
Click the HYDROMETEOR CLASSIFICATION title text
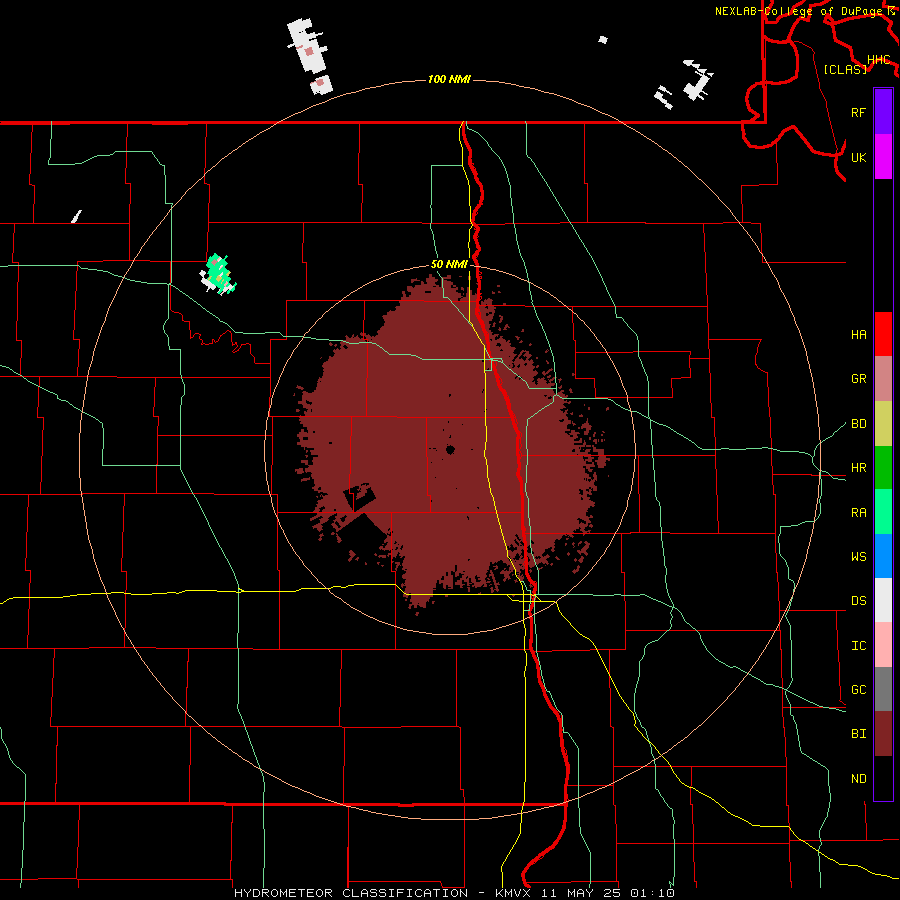(x=351, y=893)
